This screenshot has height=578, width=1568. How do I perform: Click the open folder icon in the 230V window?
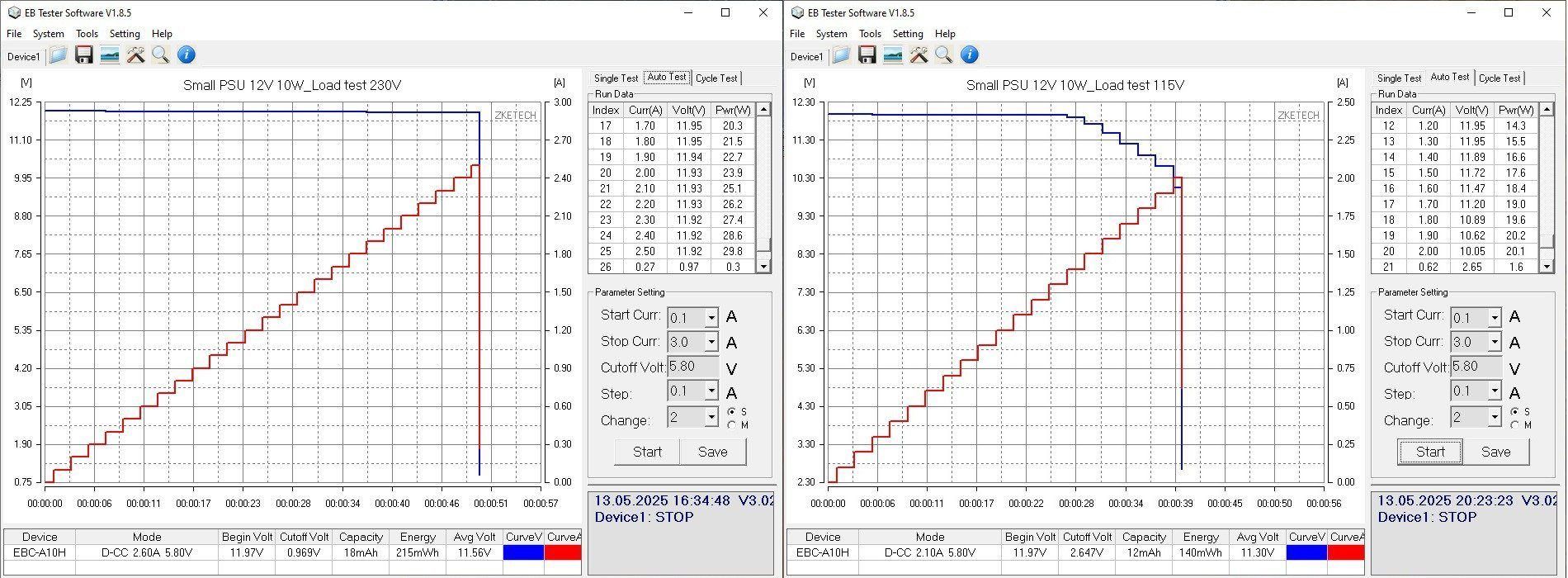point(58,55)
